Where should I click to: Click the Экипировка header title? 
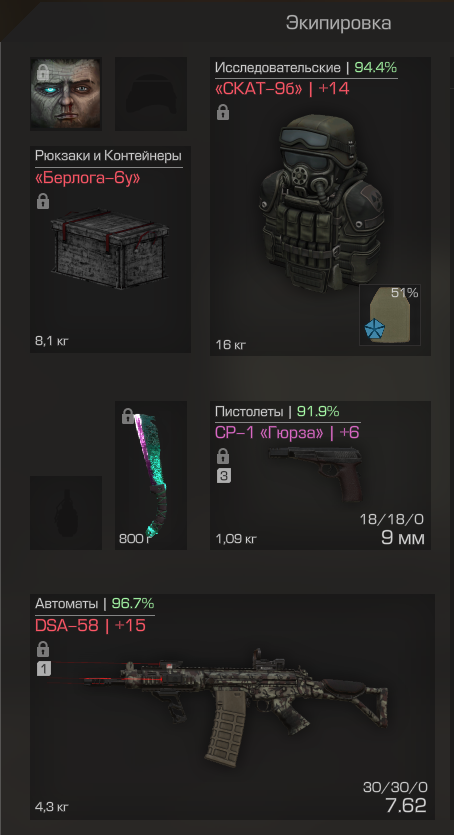tap(339, 23)
